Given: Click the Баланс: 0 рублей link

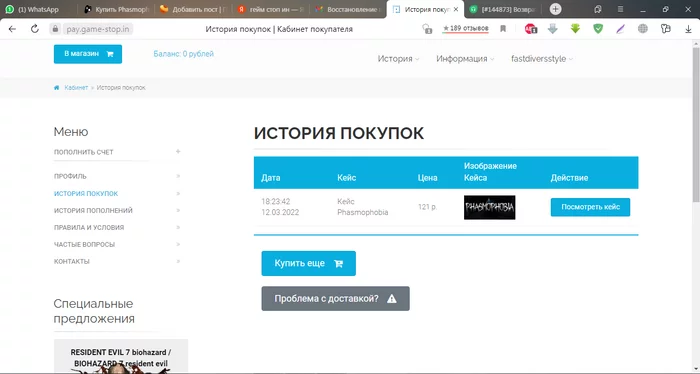Looking at the screenshot, I should [x=183, y=54].
